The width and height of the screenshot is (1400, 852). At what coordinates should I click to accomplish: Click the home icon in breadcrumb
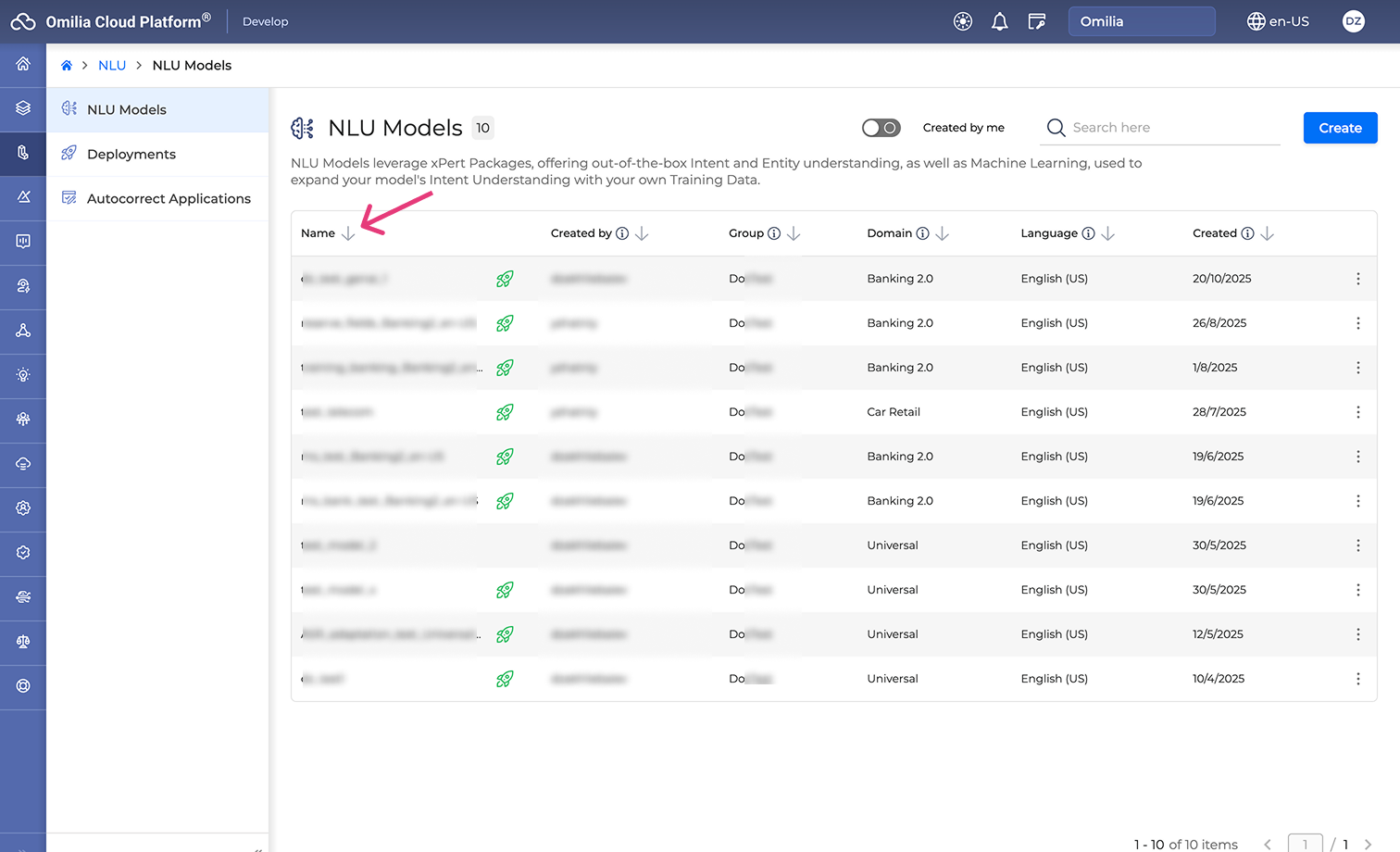[67, 66]
